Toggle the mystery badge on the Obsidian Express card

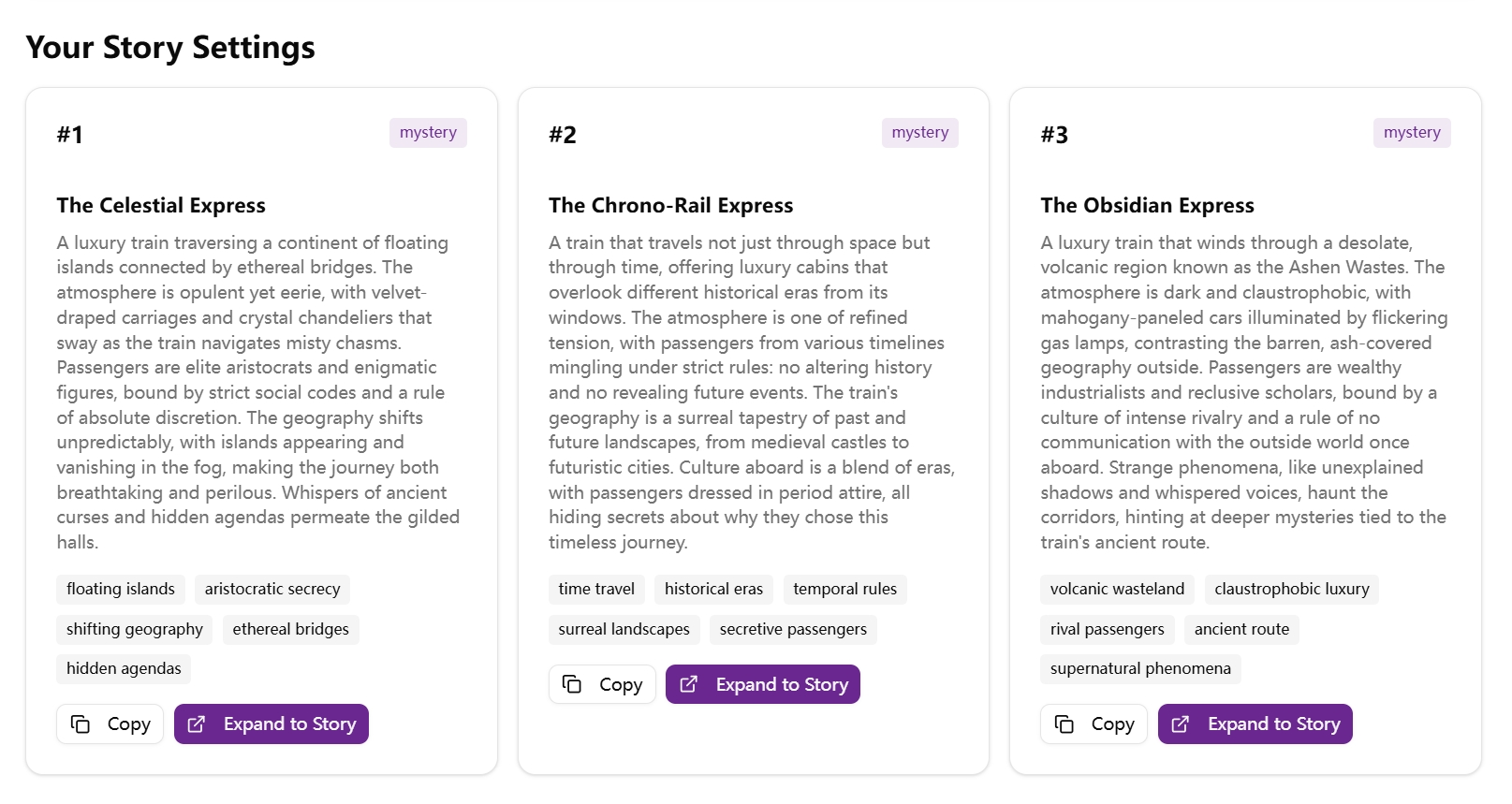pyautogui.click(x=1411, y=132)
